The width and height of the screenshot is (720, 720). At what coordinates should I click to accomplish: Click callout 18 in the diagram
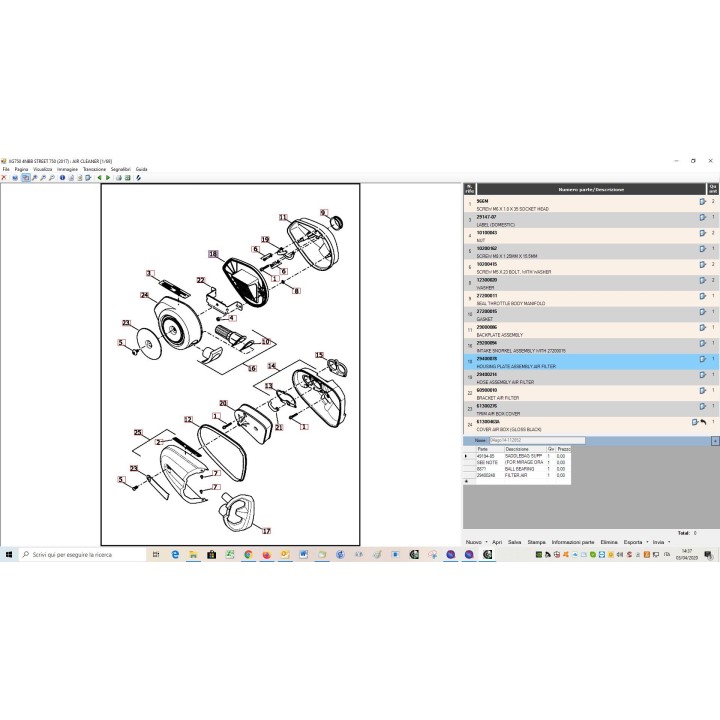tap(213, 254)
